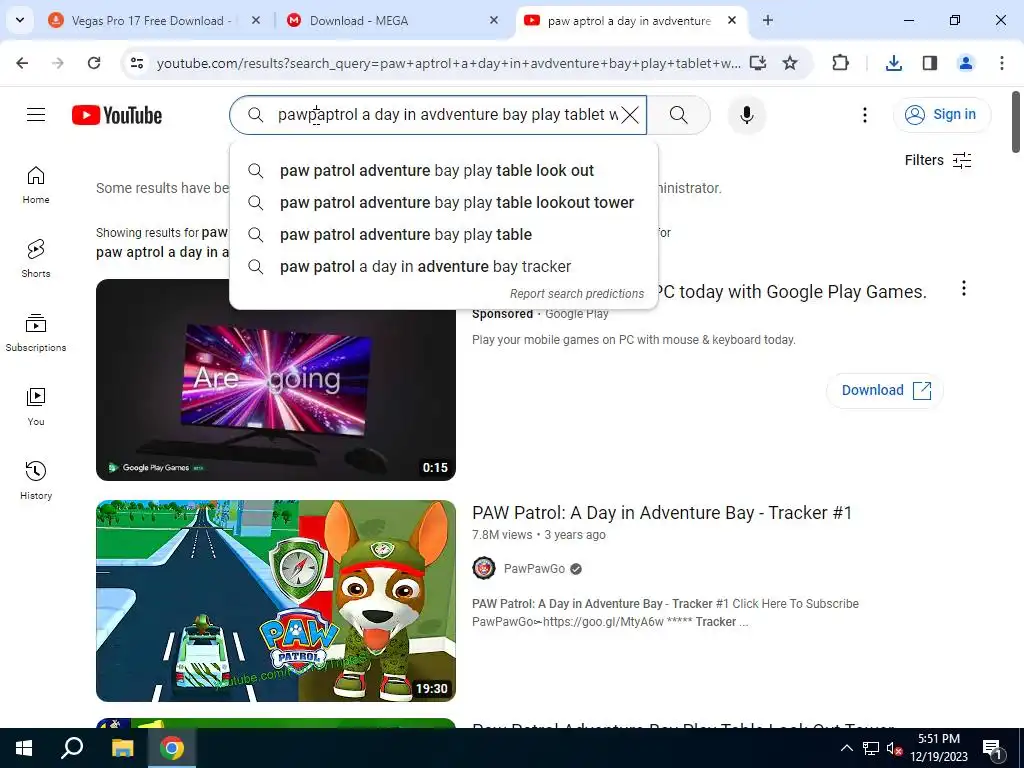Show hidden system tray icons
Viewport: 1024px width, 768px height.
[x=846, y=748]
